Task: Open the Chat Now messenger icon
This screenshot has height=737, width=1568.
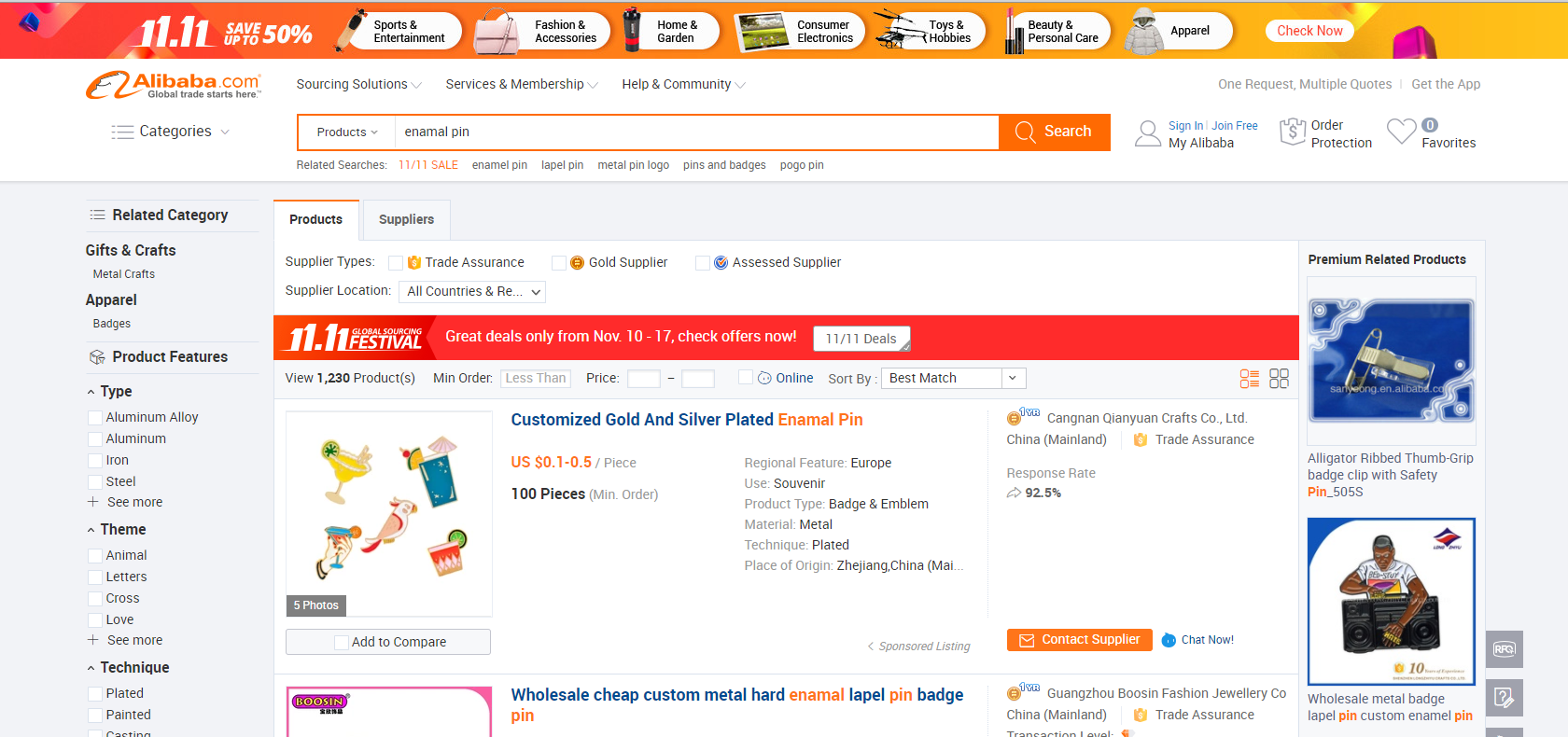Action: click(1169, 640)
